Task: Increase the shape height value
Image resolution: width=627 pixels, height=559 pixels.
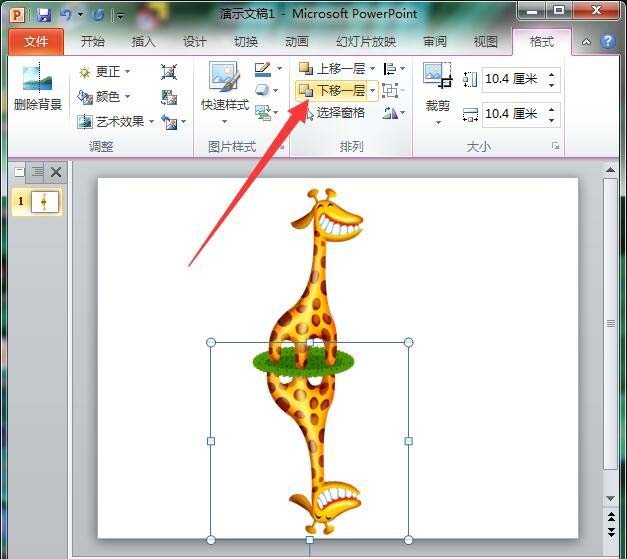Action: [x=552, y=74]
